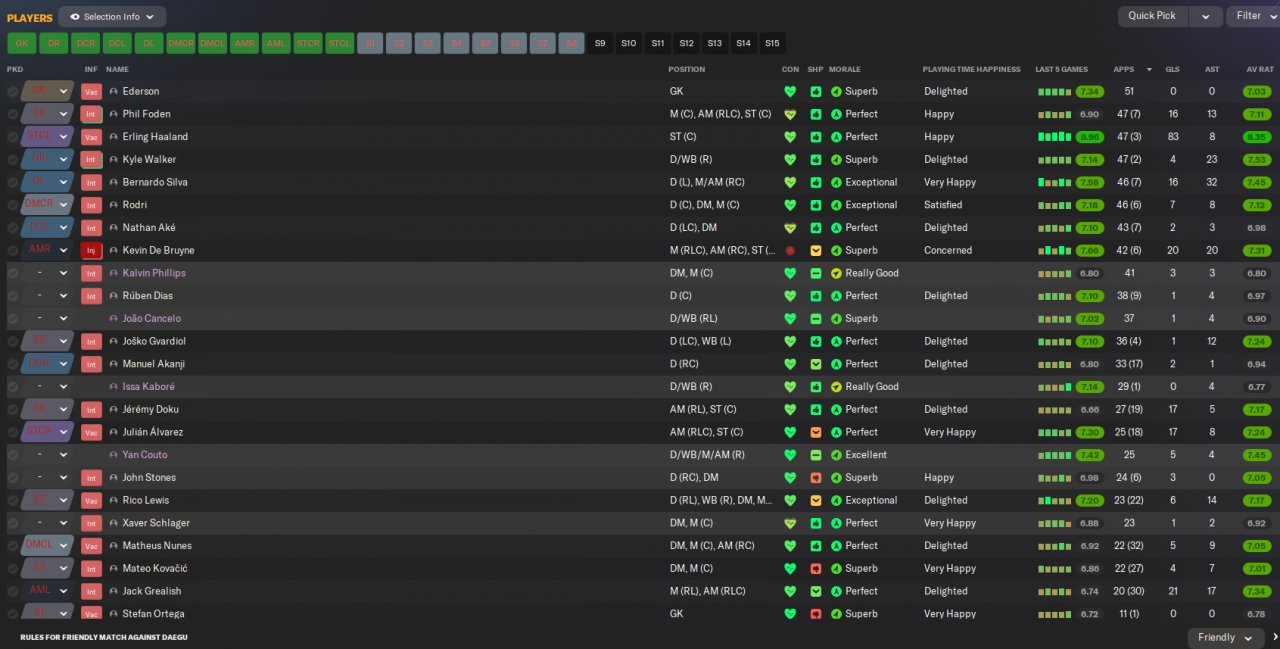Click the red condition icon for Kevin De Bruyne
The height and width of the screenshot is (649, 1280).
tap(790, 250)
